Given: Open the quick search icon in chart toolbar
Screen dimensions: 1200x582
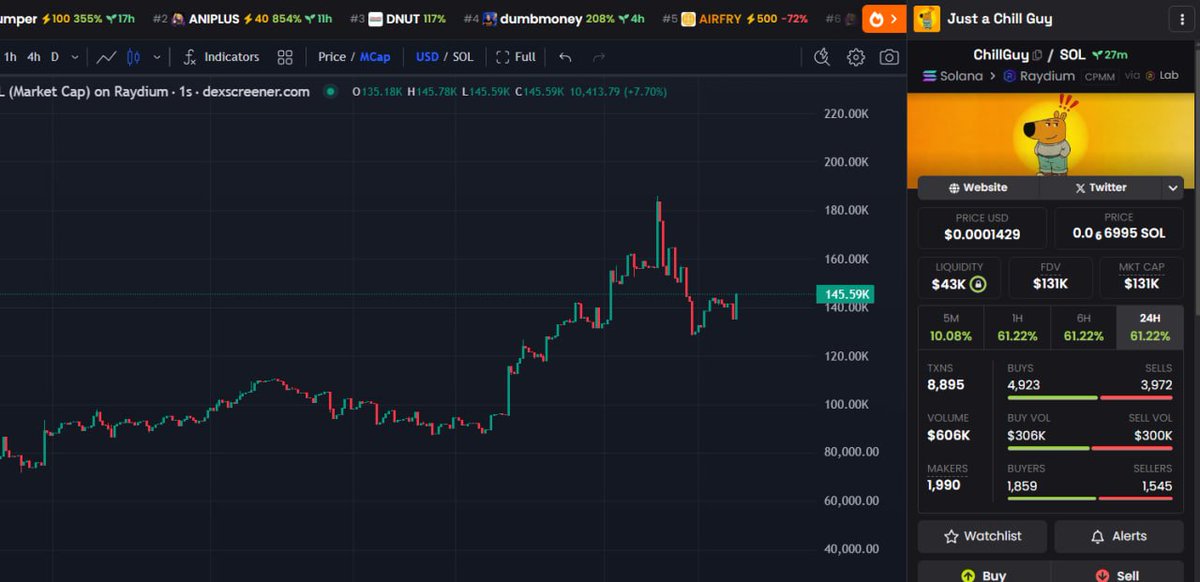Looking at the screenshot, I should [x=822, y=57].
